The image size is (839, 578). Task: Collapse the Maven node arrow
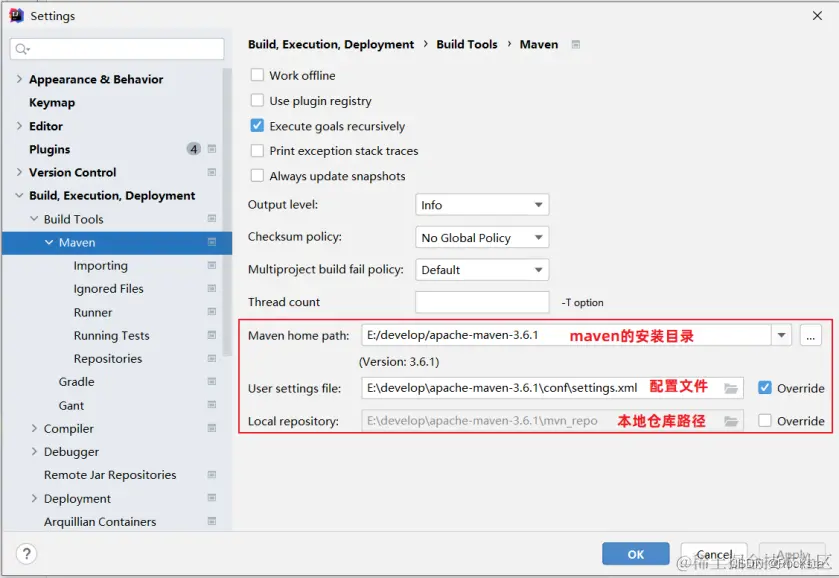49,242
